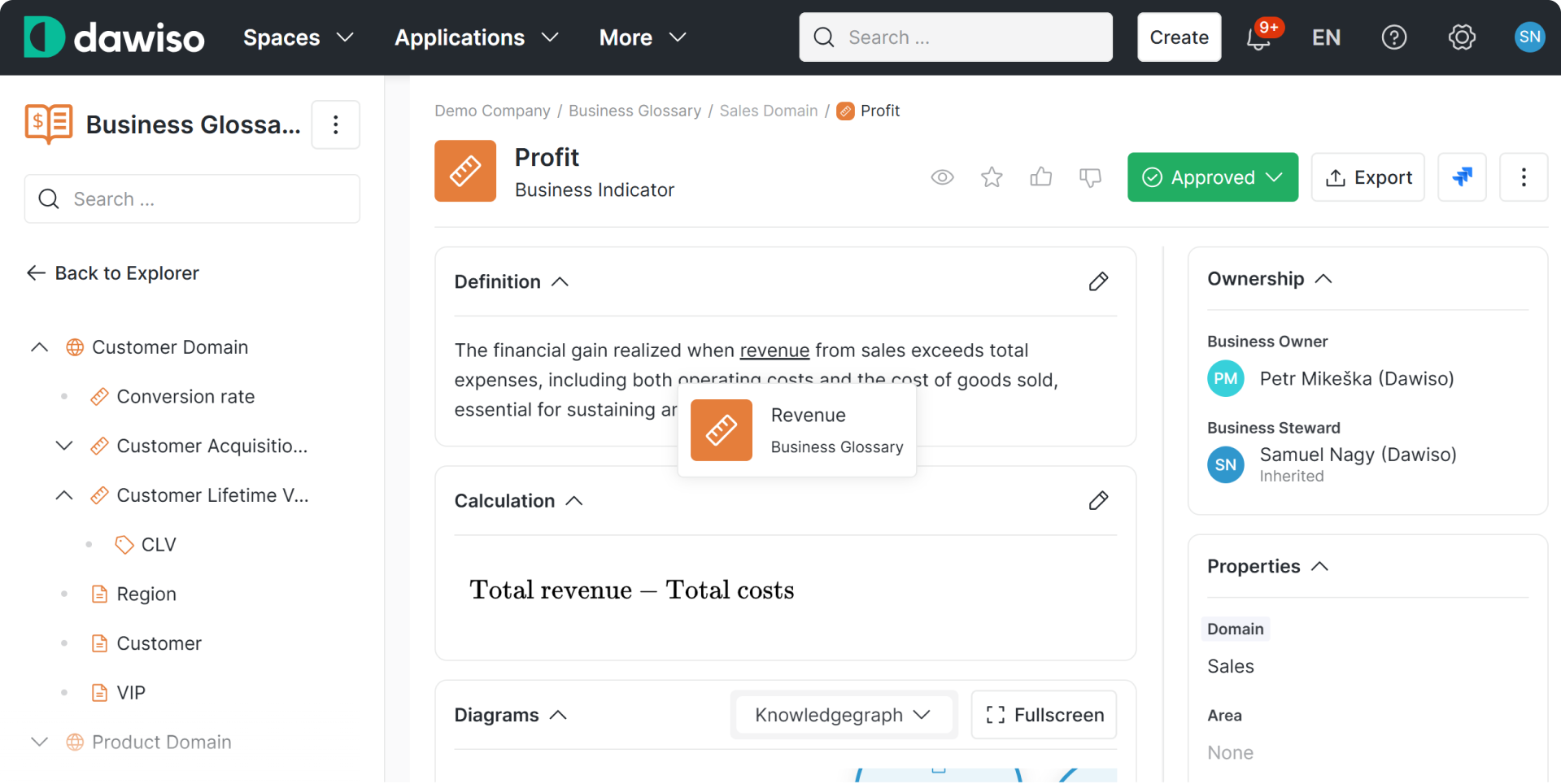Edit the Definition section using the pencil icon

pyautogui.click(x=1097, y=281)
